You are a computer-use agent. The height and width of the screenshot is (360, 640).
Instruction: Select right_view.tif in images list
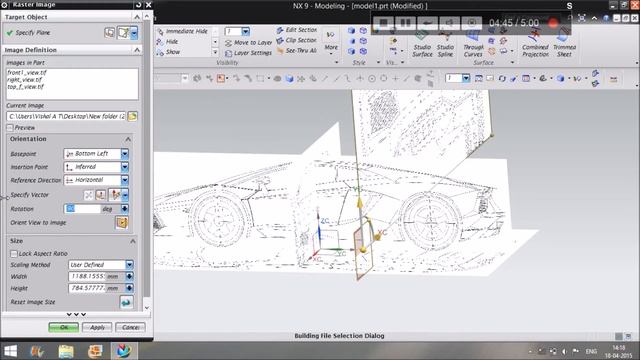pyautogui.click(x=24, y=80)
